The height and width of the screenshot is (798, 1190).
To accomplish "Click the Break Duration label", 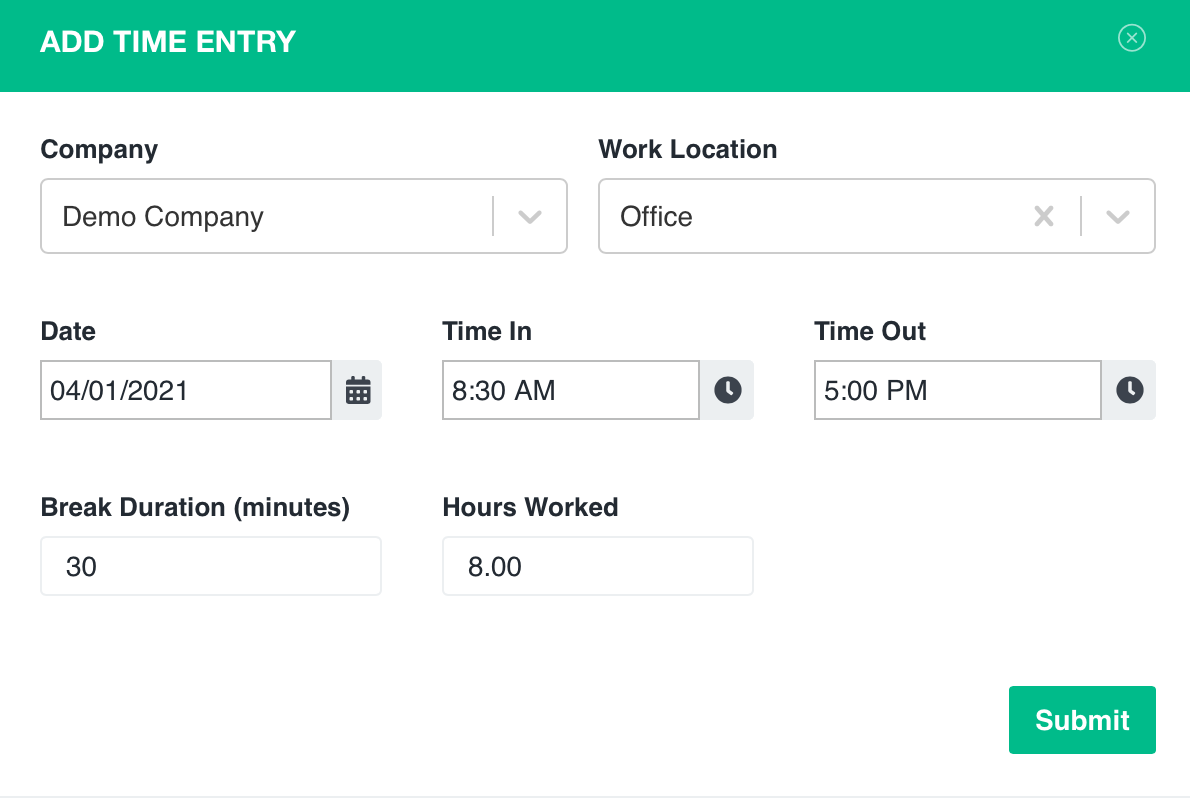I will (194, 507).
